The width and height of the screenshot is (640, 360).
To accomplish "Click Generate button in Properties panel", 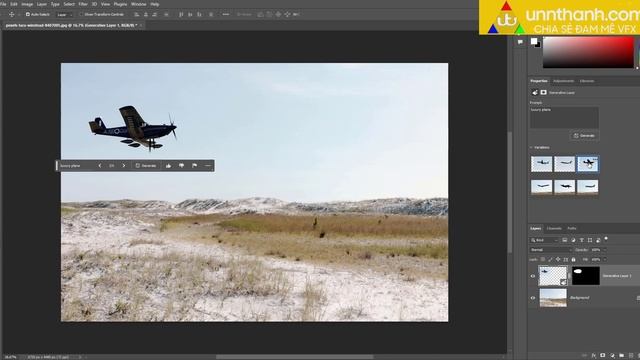I will pyautogui.click(x=584, y=136).
